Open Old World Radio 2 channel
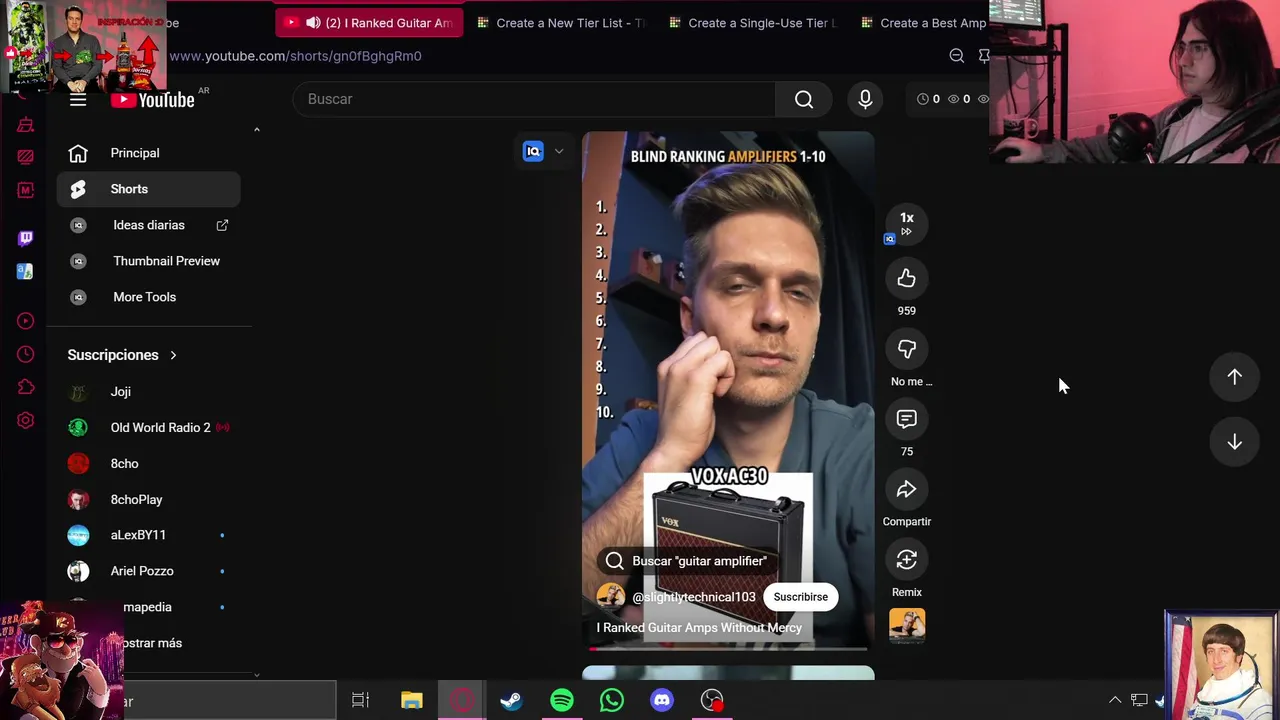Screen dimensions: 1280x720 (x=148, y=428)
